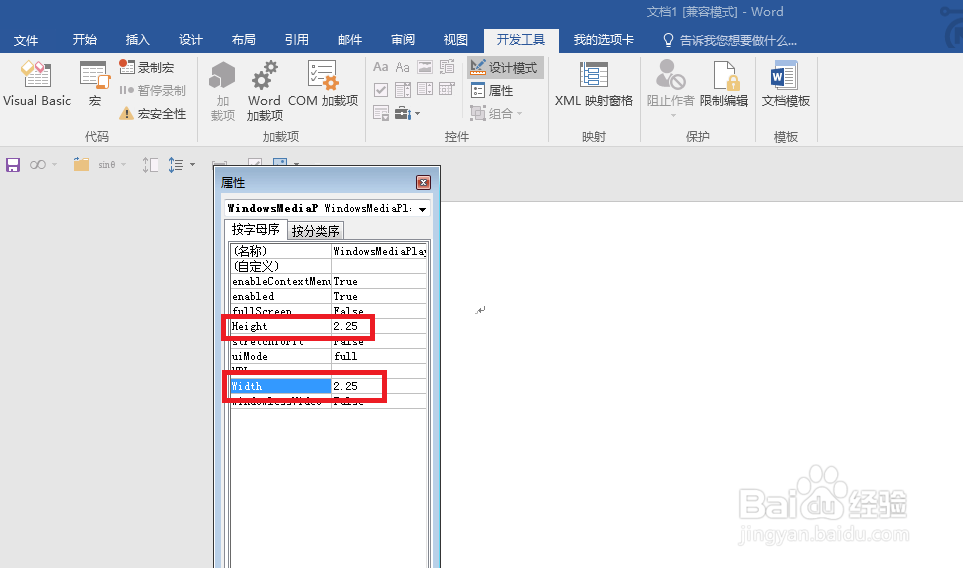This screenshot has width=963, height=568.
Task: Open the sinθ dropdown in toolbar
Action: pos(123,165)
